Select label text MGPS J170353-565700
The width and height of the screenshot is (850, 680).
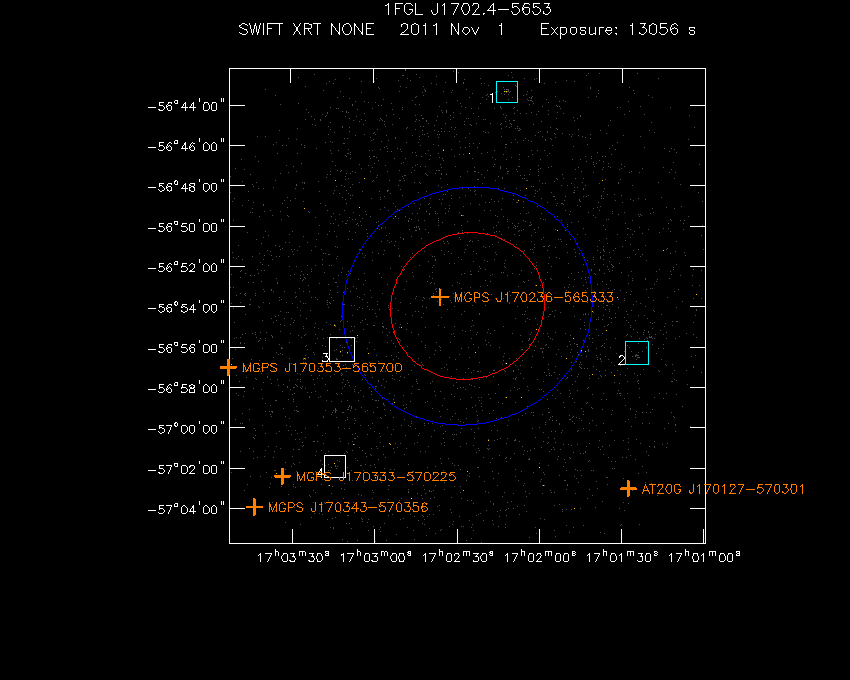point(322,368)
